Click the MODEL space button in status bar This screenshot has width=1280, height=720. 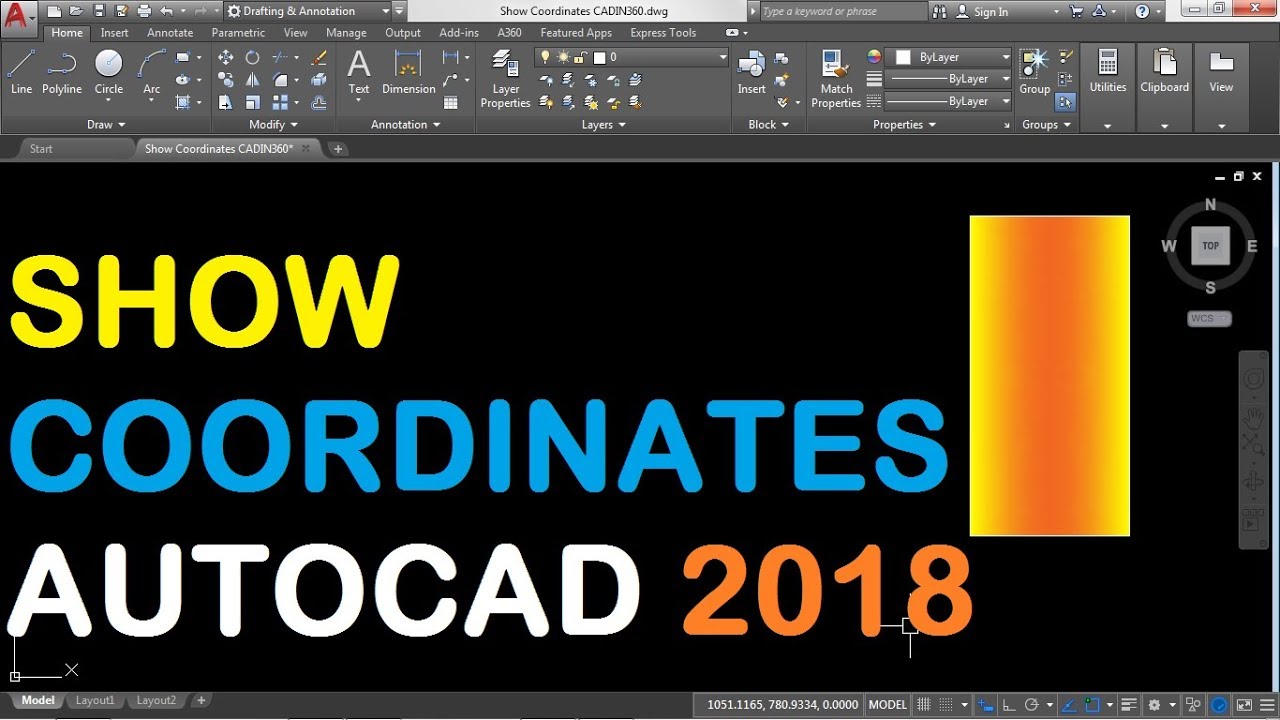[x=887, y=704]
